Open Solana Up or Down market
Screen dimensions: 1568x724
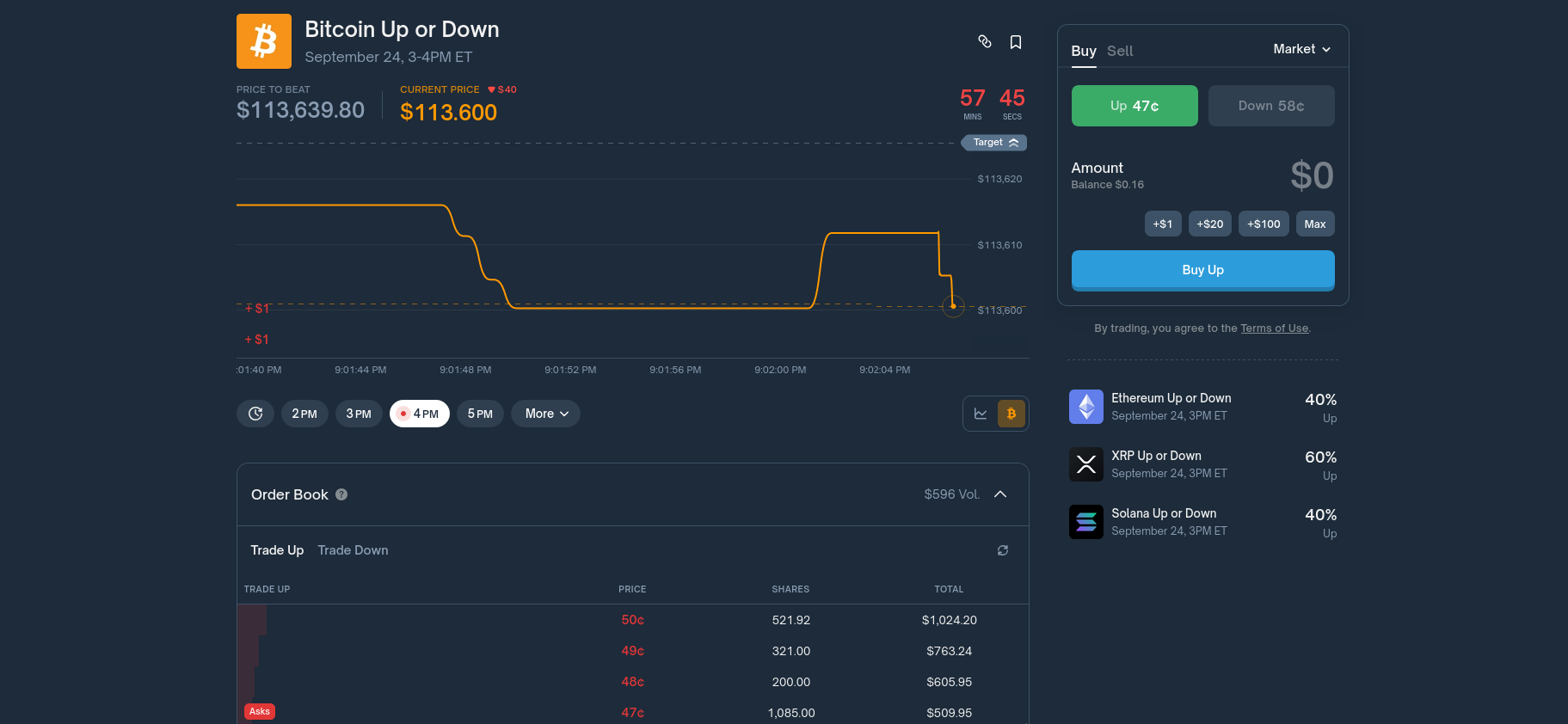pos(1203,522)
